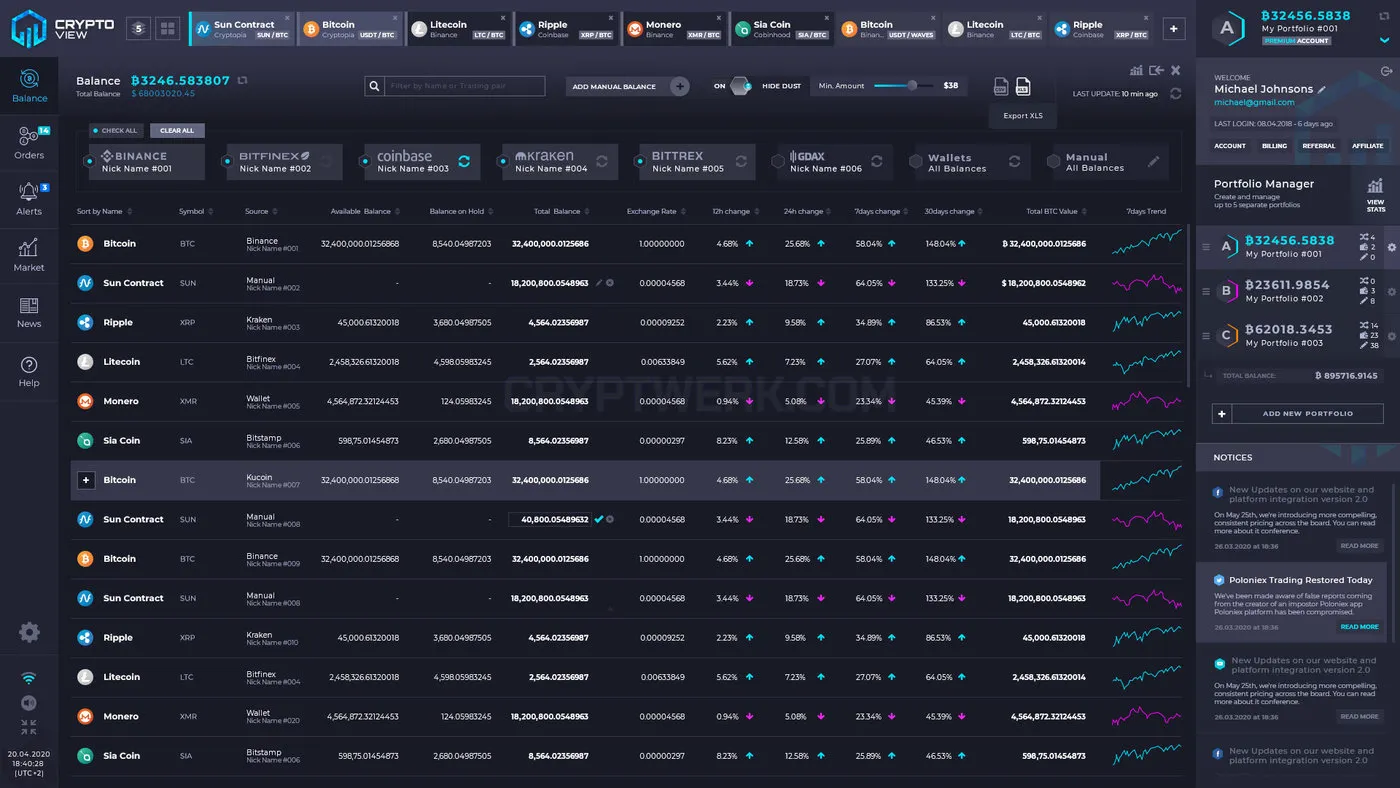This screenshot has width=1400, height=788.
Task: Add a new coin tab with the plus button
Action: click(1174, 29)
